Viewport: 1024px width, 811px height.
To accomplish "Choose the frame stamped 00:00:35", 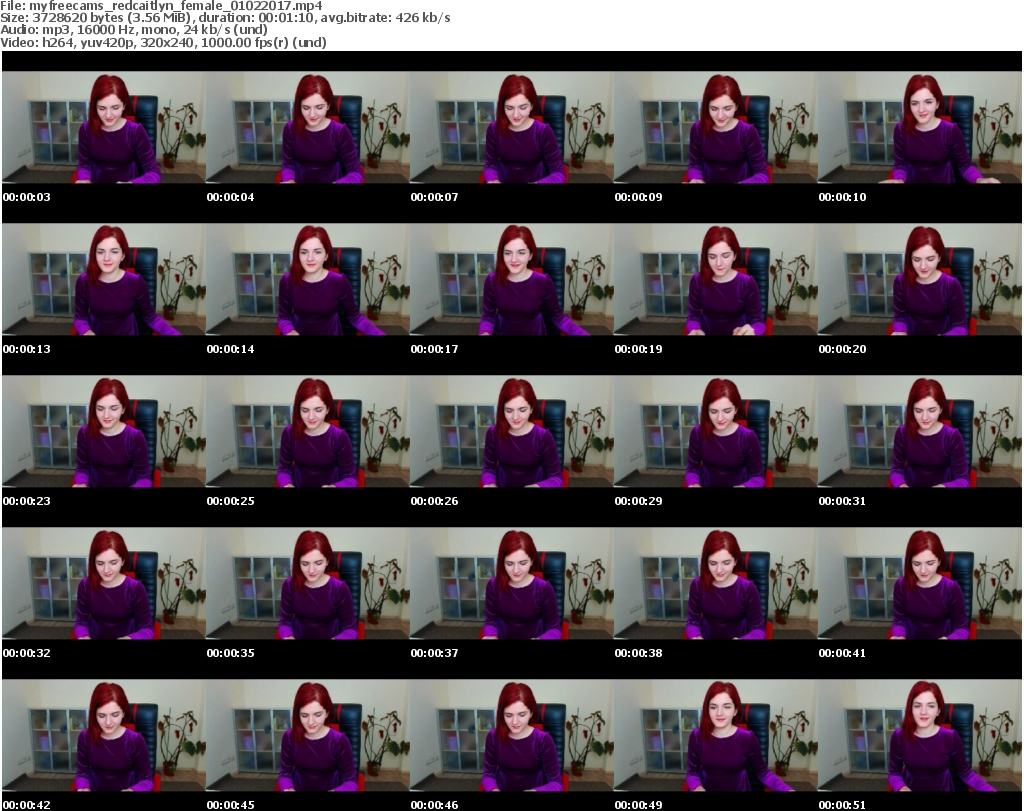I will [308, 584].
